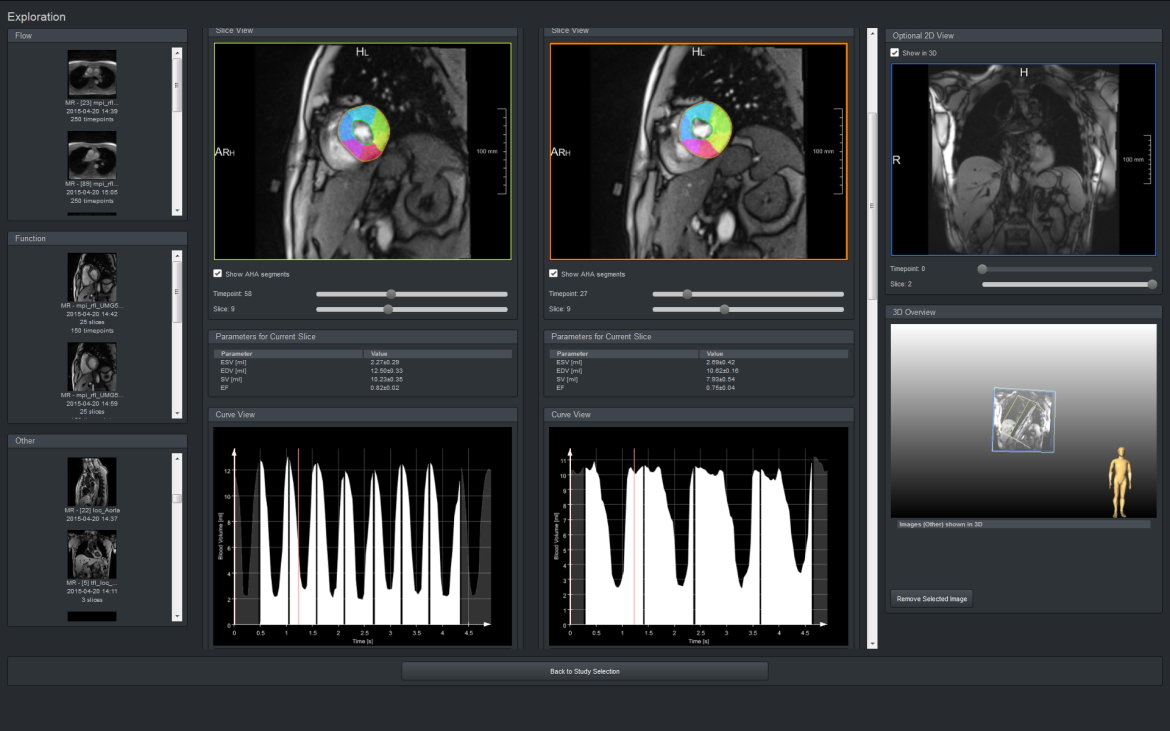Select the loc_Aorta image thumbnail
The width and height of the screenshot is (1170, 731).
[92, 481]
